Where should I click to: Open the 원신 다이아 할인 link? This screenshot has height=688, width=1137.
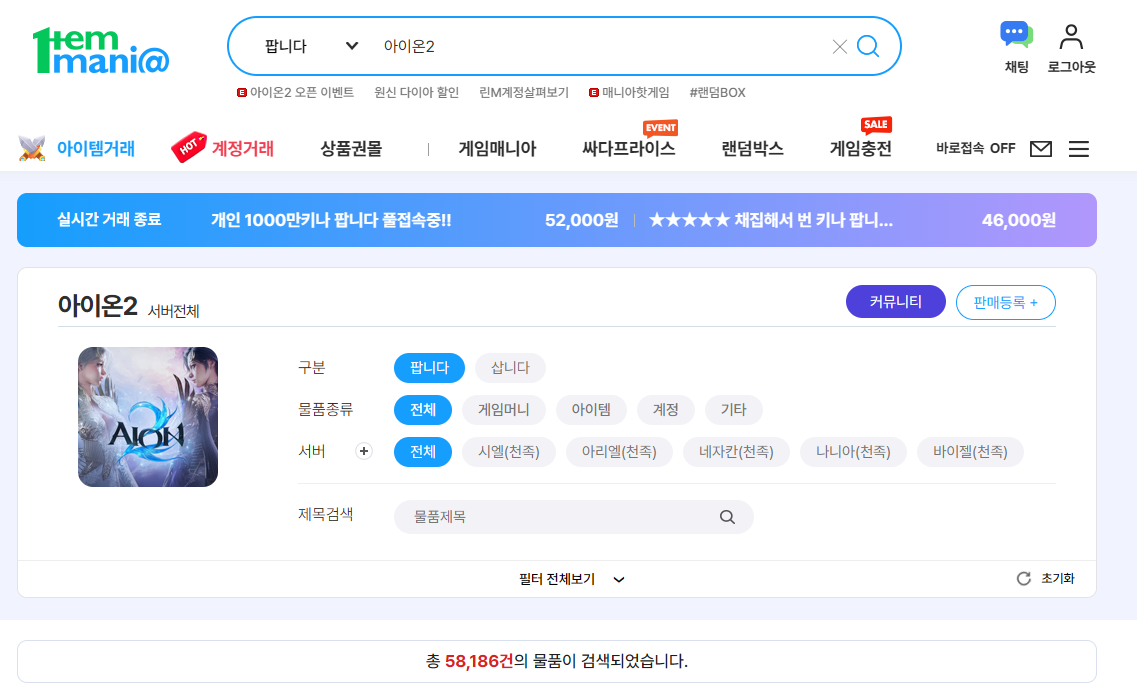click(x=416, y=93)
